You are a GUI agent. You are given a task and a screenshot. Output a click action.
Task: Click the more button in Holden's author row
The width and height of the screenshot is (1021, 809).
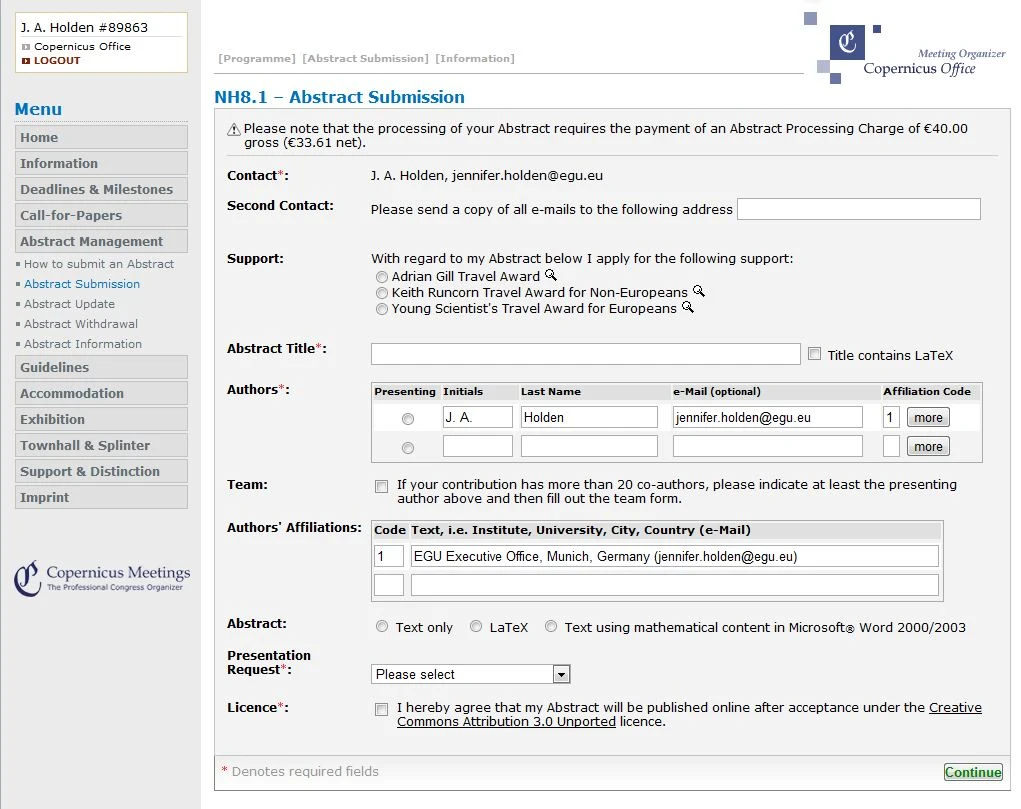pyautogui.click(x=927, y=417)
